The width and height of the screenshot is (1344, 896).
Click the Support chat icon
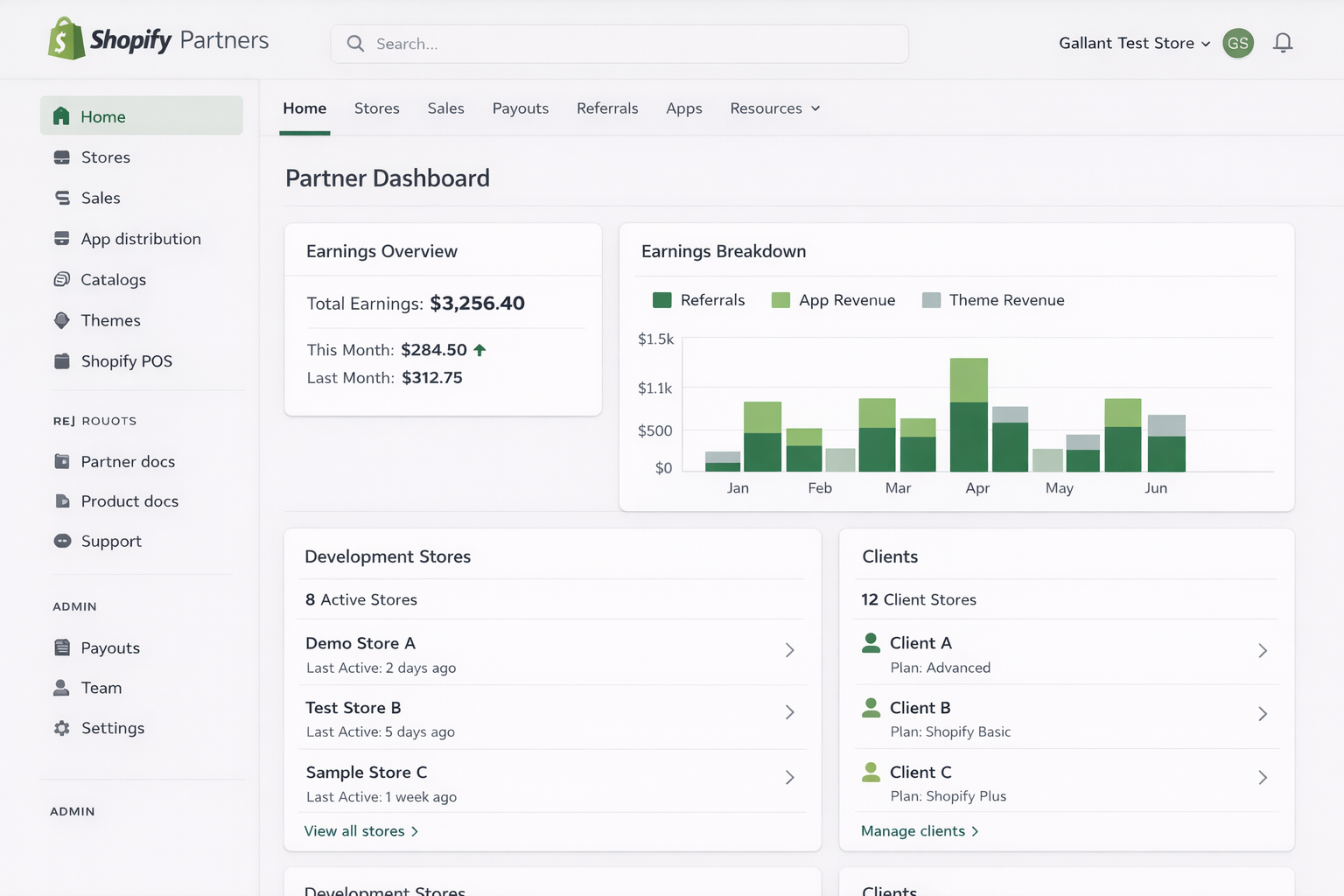pyautogui.click(x=62, y=541)
